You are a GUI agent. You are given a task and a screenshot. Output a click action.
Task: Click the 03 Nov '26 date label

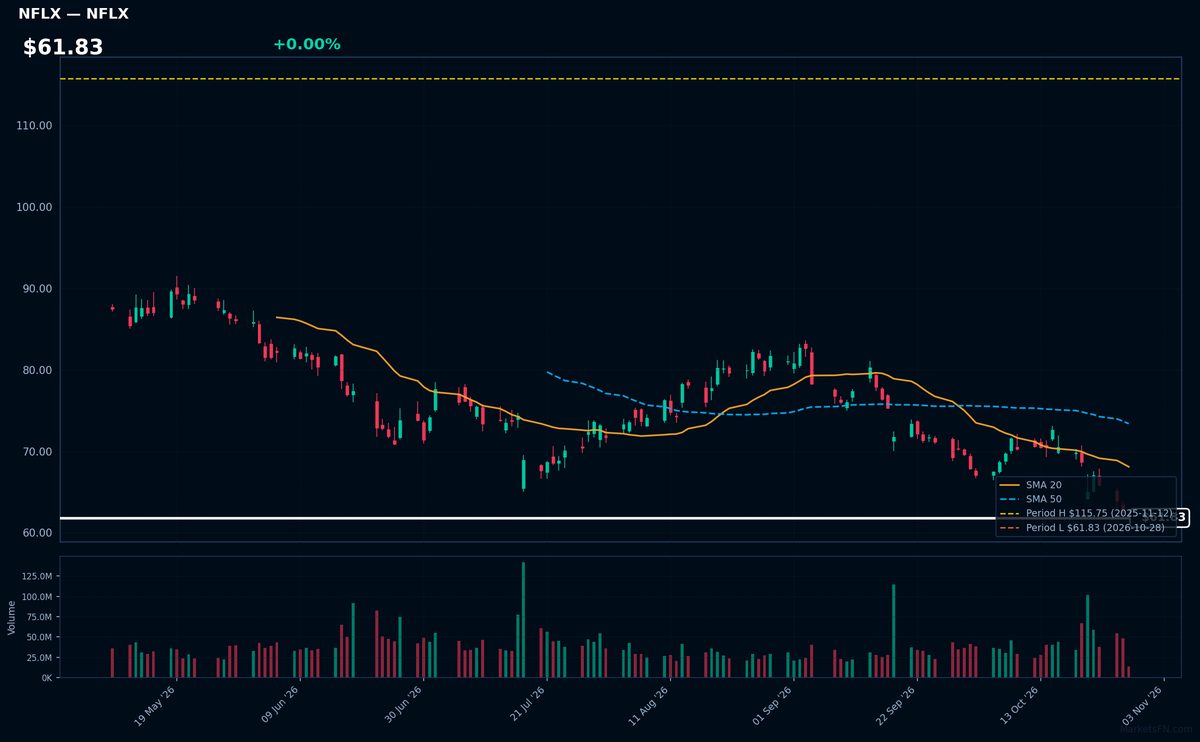[1144, 705]
